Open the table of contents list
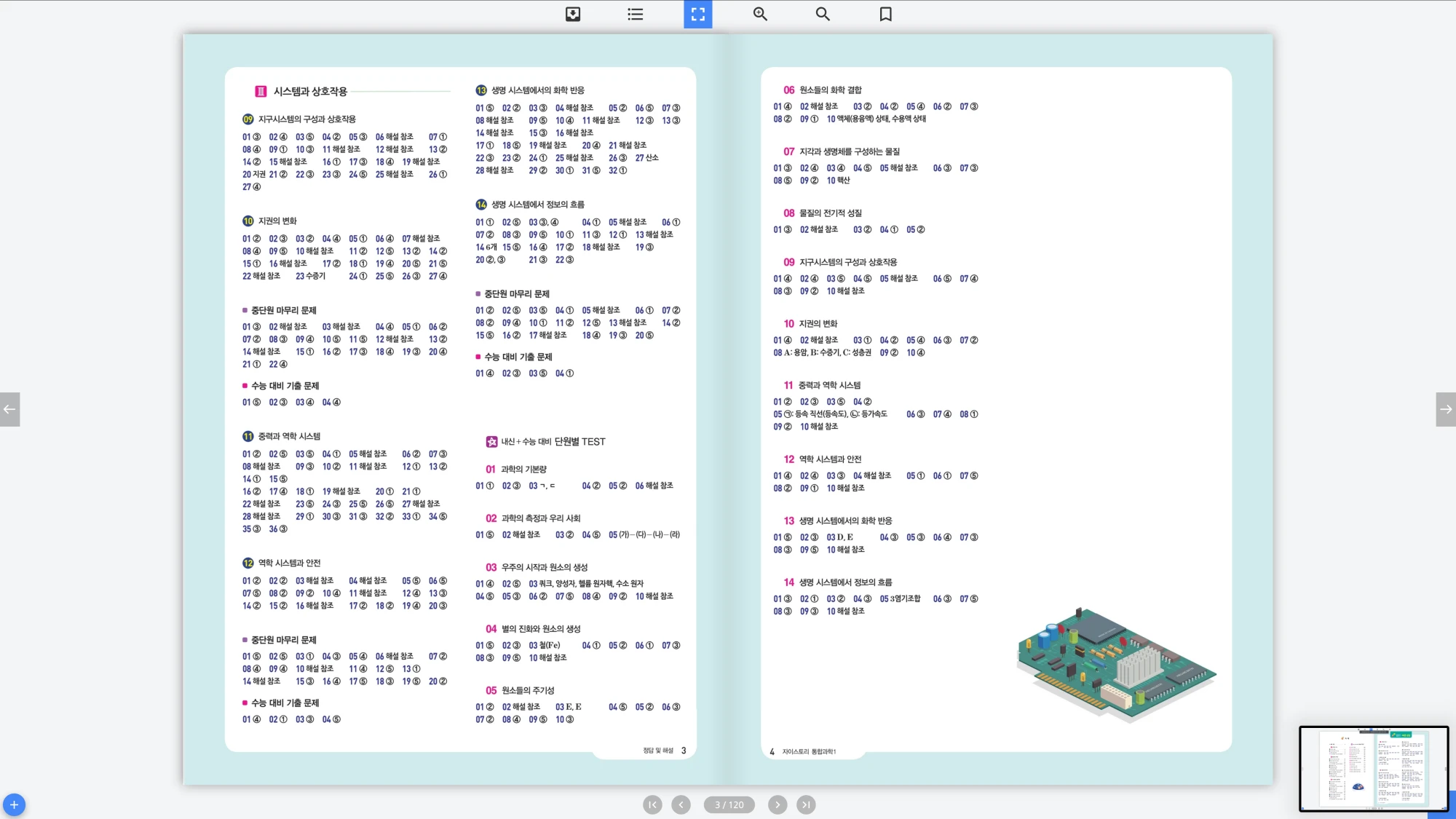The image size is (1456, 819). (635, 14)
